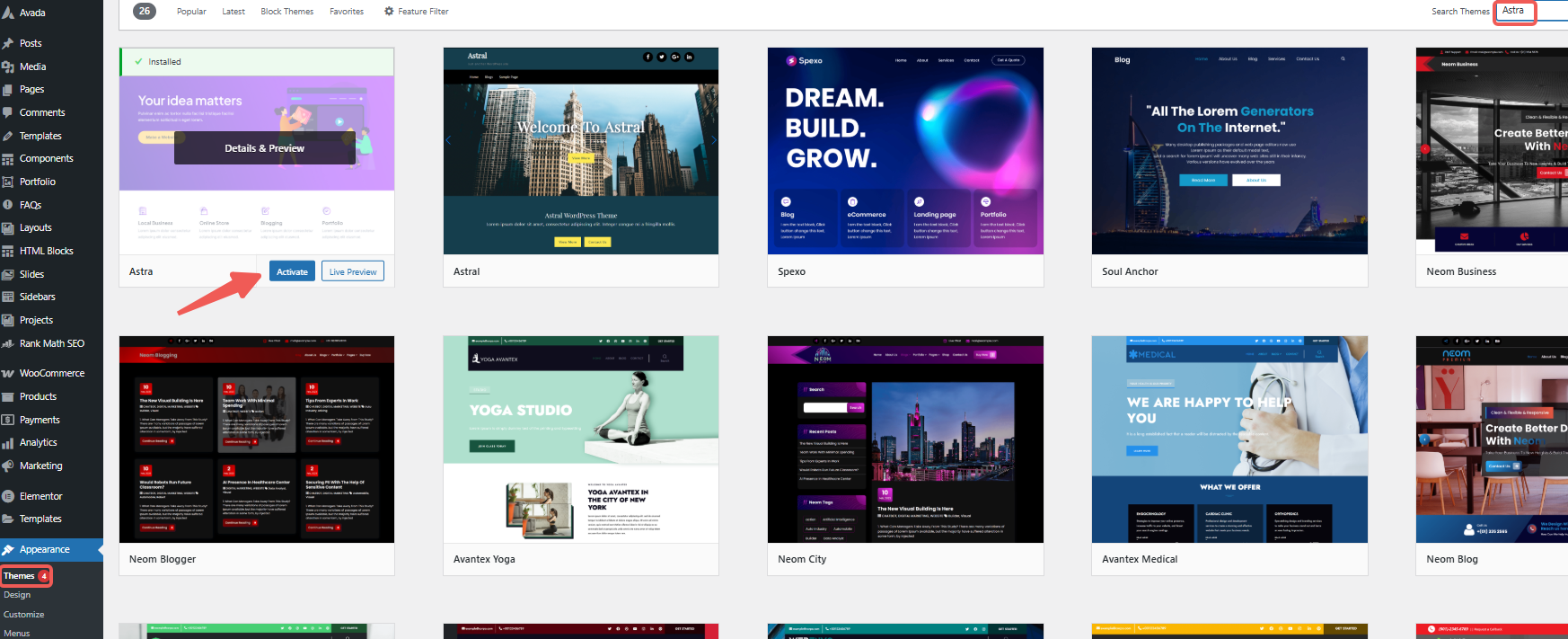Click the Payments icon in sidebar
Image resolution: width=1568 pixels, height=639 pixels.
7,420
